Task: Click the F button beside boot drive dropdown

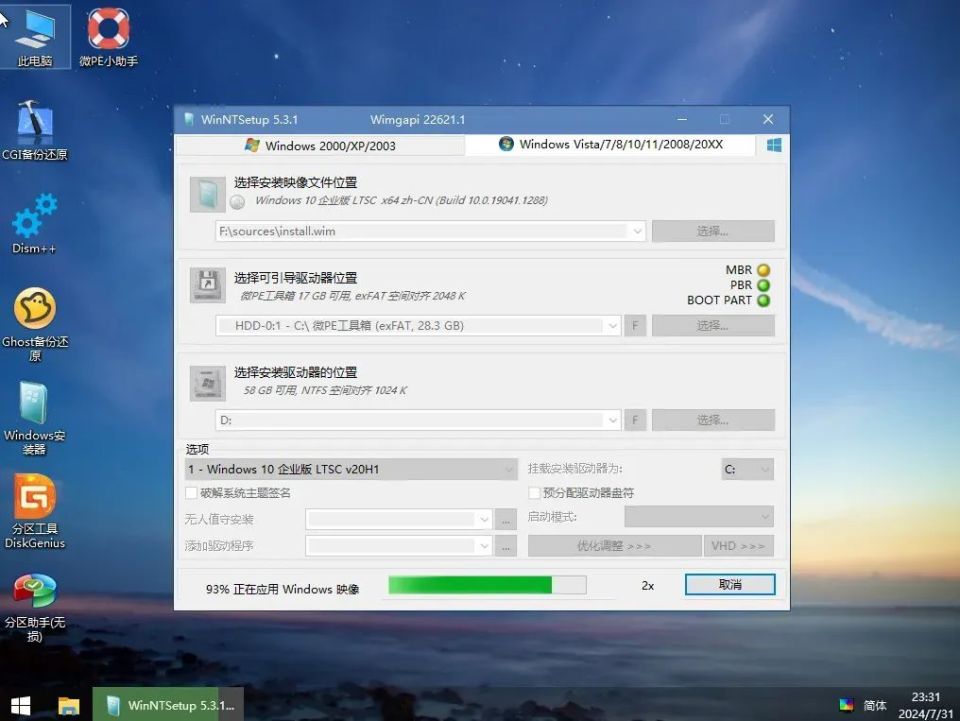Action: (635, 325)
